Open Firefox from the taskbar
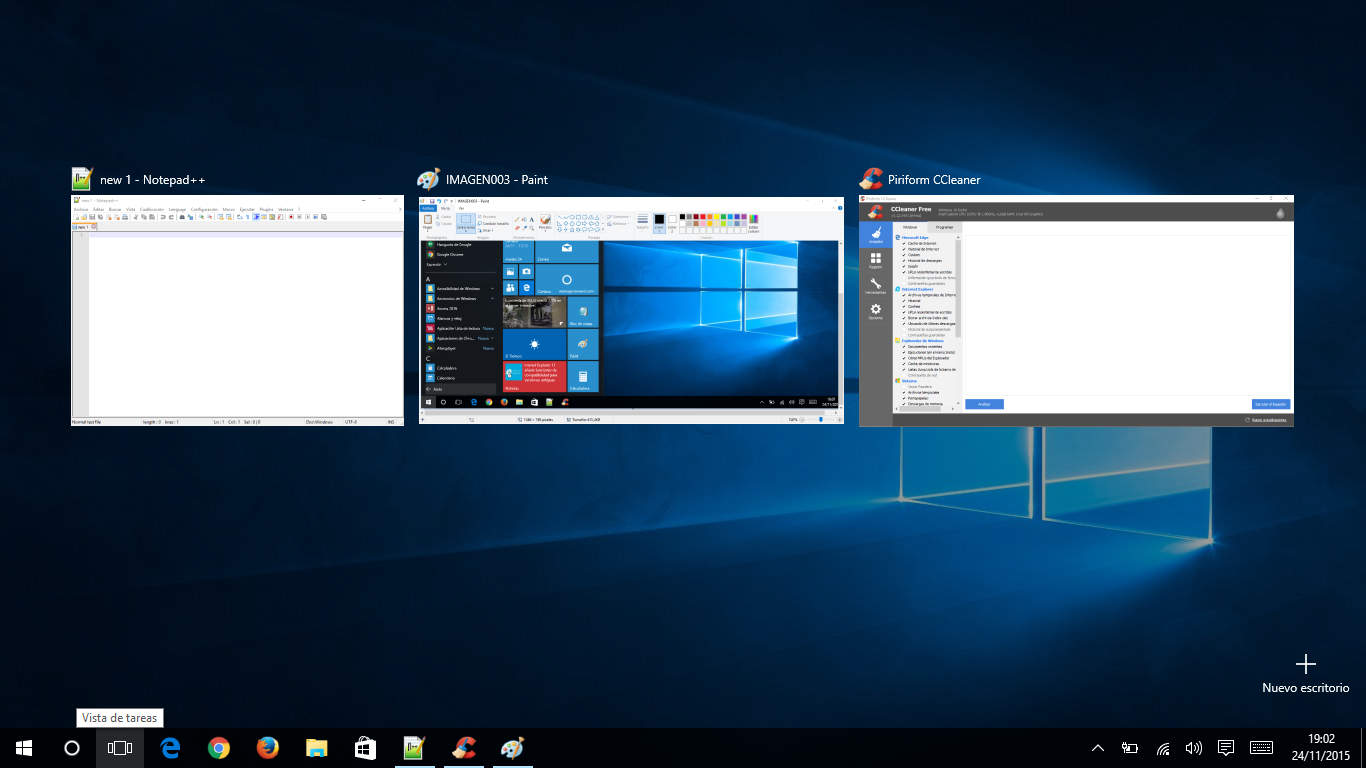1366x768 pixels. click(267, 748)
